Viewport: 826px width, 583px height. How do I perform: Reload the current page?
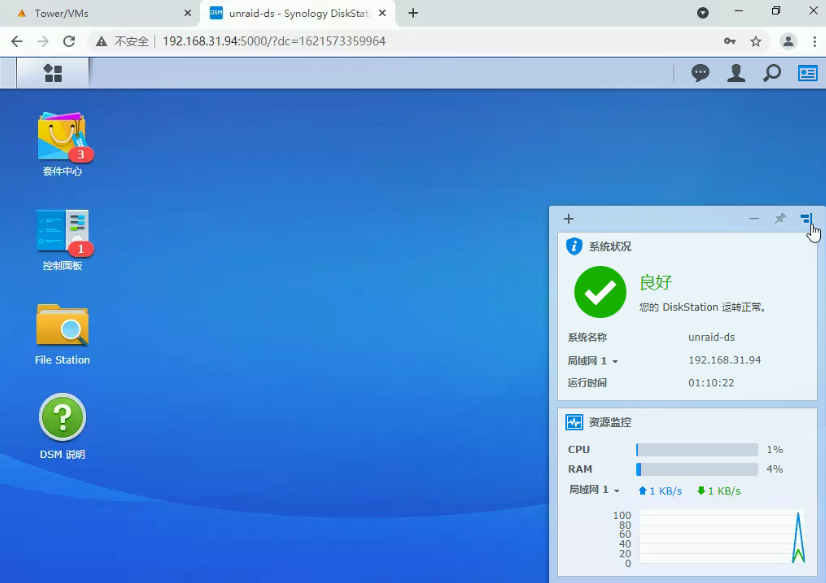coord(69,41)
